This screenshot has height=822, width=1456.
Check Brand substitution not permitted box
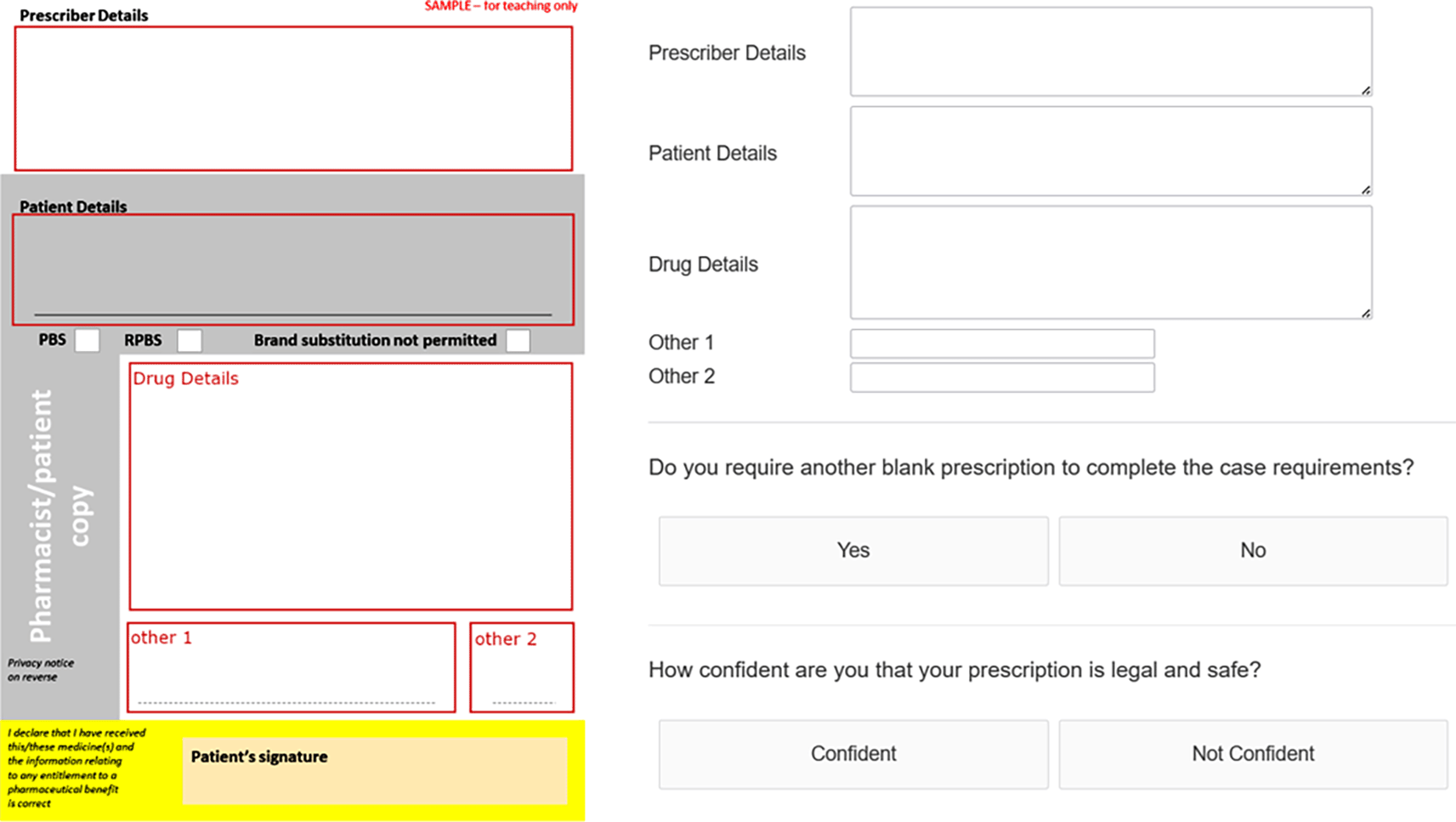[518, 340]
